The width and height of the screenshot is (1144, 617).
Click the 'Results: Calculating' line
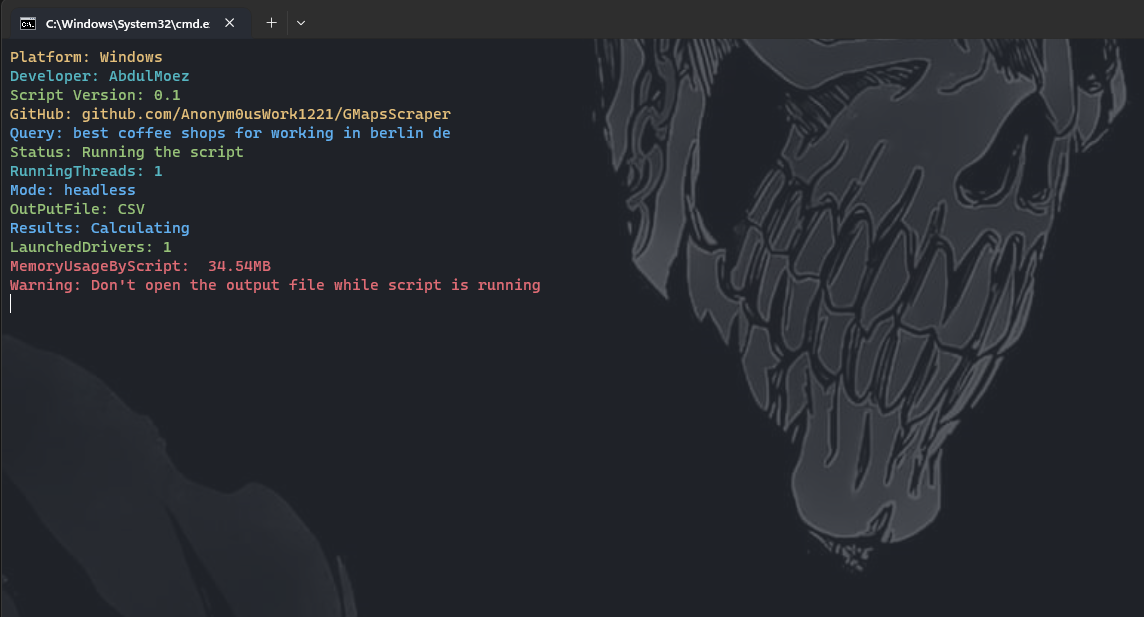(99, 228)
